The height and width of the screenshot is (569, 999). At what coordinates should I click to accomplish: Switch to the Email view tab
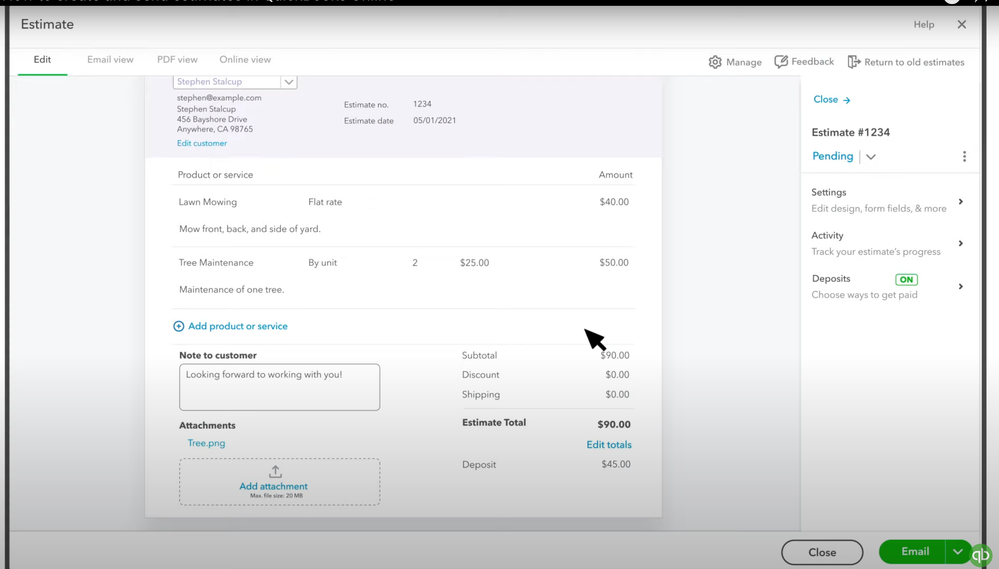110,59
